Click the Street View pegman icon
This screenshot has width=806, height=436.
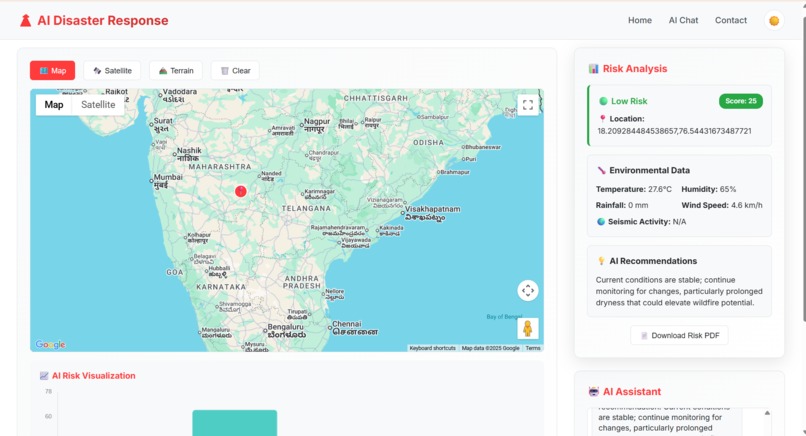(528, 329)
